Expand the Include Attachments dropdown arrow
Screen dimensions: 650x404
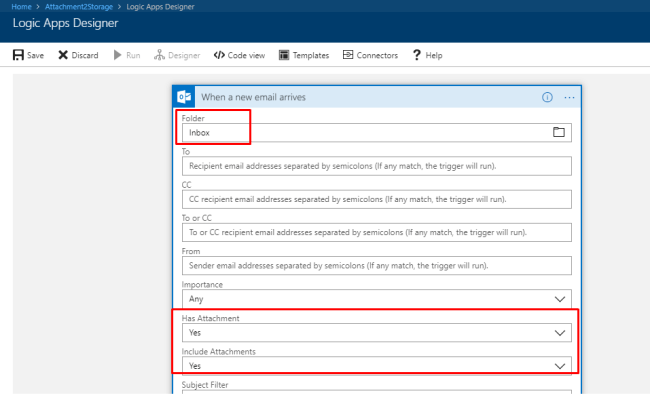pyautogui.click(x=560, y=366)
